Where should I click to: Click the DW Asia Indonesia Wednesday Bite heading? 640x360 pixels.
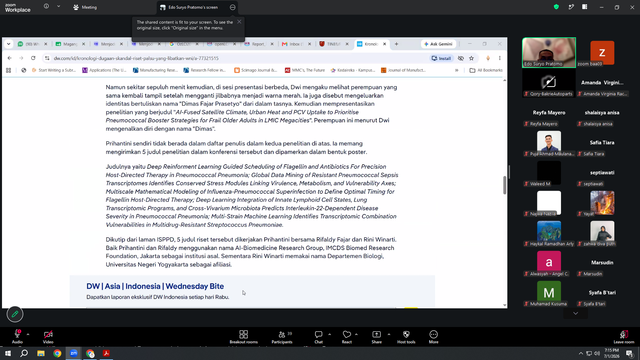[155, 286]
